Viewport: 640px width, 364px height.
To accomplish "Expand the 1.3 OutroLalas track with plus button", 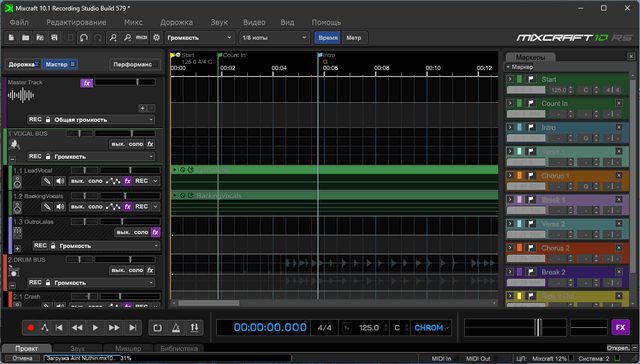I will point(17,248).
